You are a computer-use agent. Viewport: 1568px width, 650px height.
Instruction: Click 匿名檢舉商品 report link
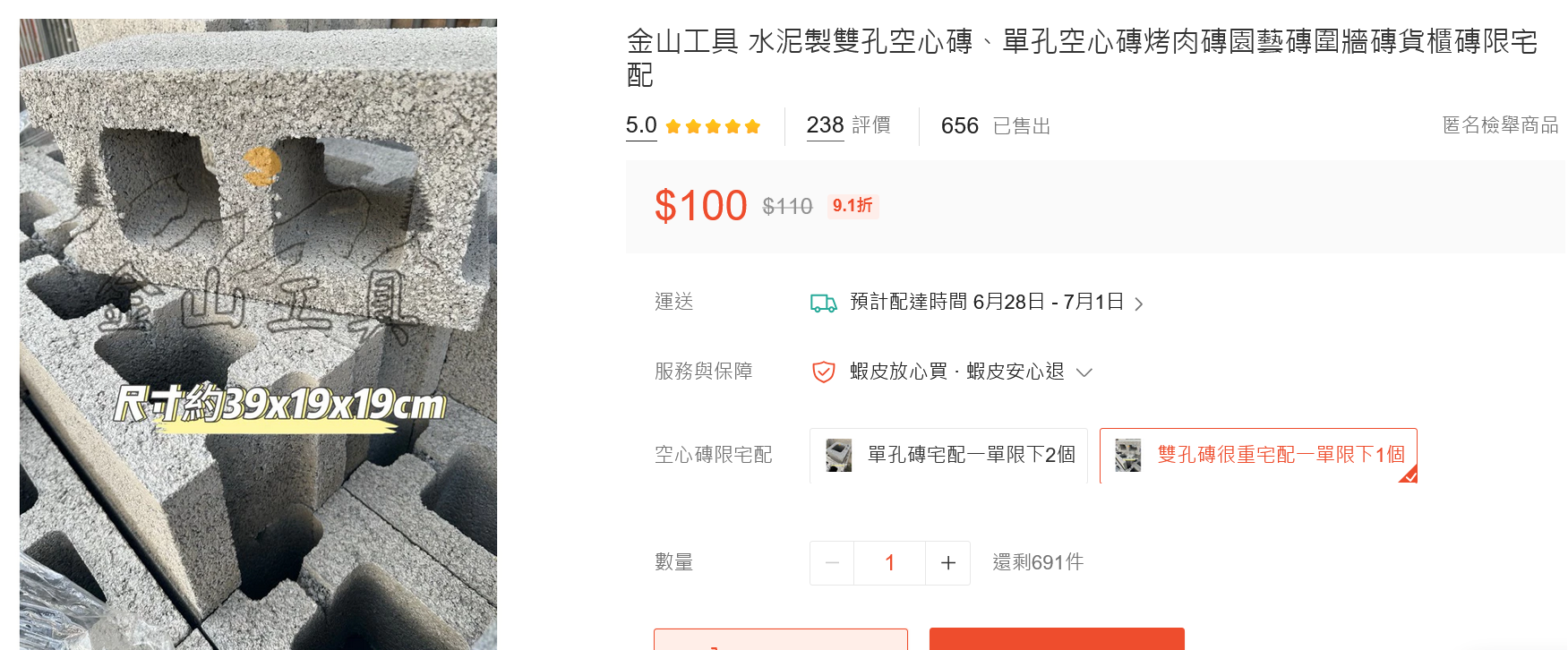(x=1500, y=125)
